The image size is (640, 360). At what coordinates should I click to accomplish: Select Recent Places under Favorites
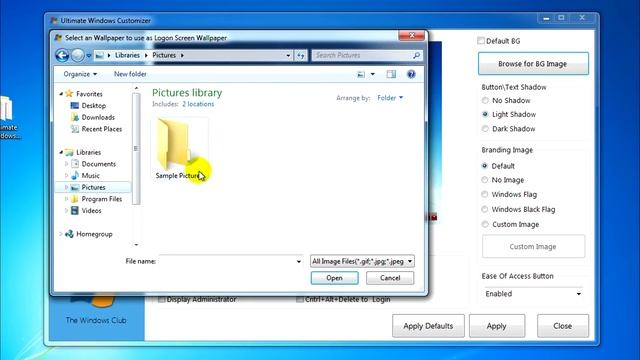coord(102,129)
